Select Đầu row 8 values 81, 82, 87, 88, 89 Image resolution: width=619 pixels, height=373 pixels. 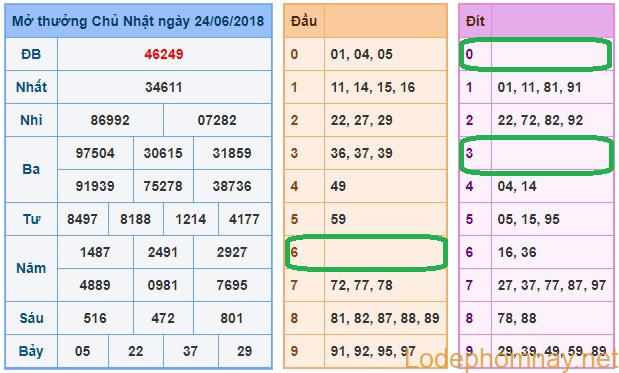click(385, 318)
